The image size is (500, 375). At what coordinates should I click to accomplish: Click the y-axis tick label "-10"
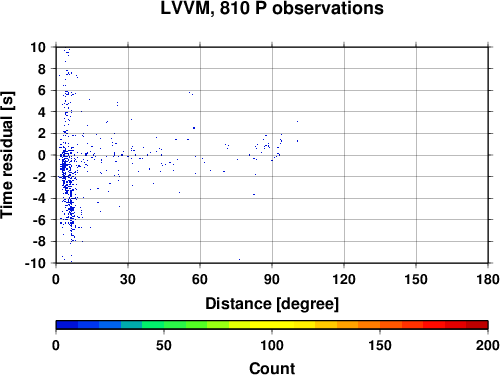click(x=36, y=263)
